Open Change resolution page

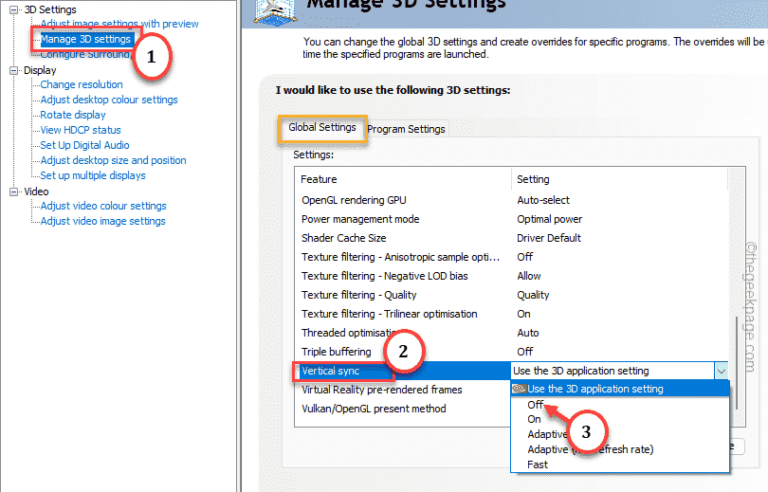[81, 85]
